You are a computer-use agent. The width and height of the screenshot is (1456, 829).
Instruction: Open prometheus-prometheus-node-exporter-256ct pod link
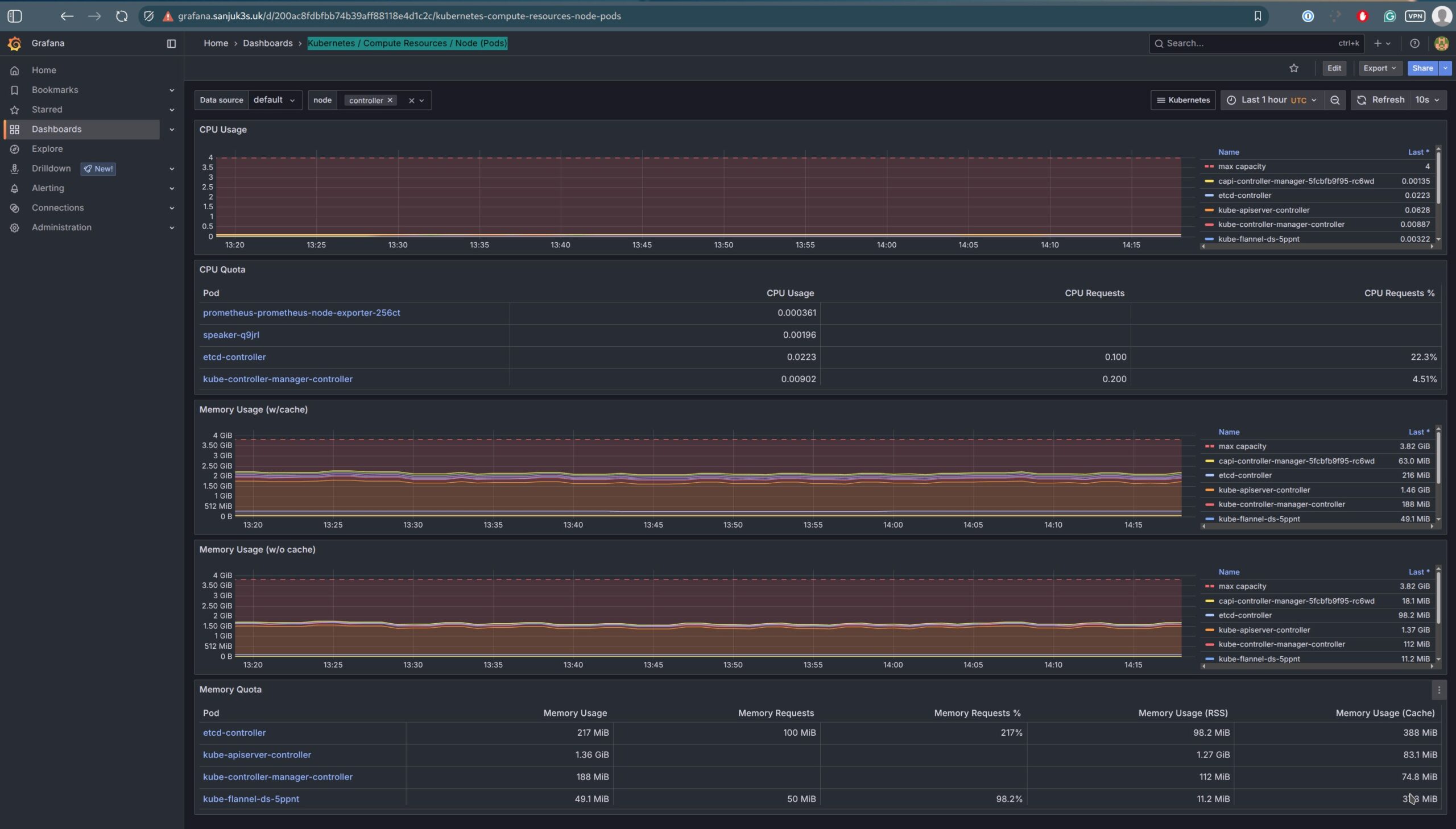pyautogui.click(x=301, y=313)
